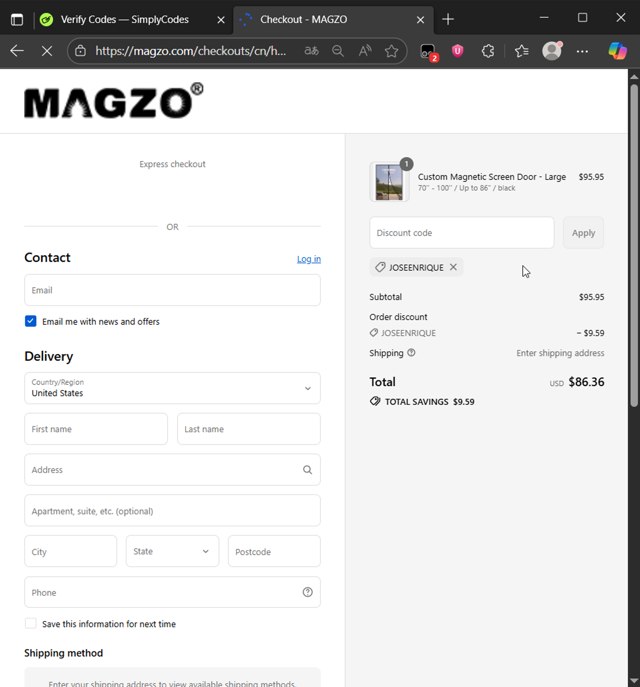Click the Apartment, suite field
This screenshot has width=640, height=687.
[x=173, y=510]
